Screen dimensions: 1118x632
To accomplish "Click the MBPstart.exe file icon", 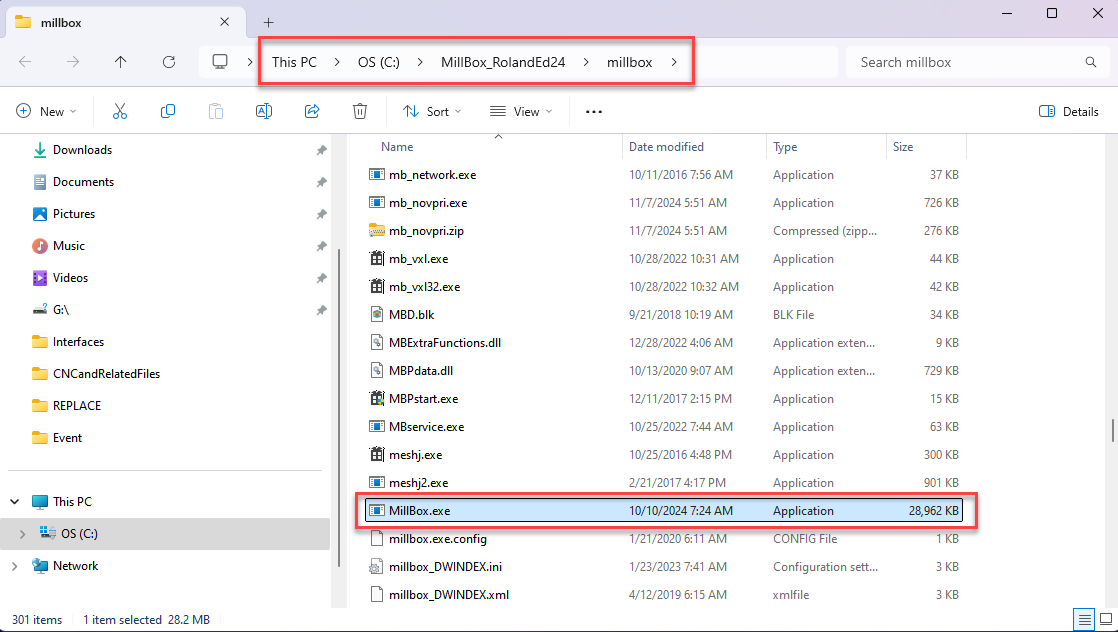I will (x=376, y=398).
